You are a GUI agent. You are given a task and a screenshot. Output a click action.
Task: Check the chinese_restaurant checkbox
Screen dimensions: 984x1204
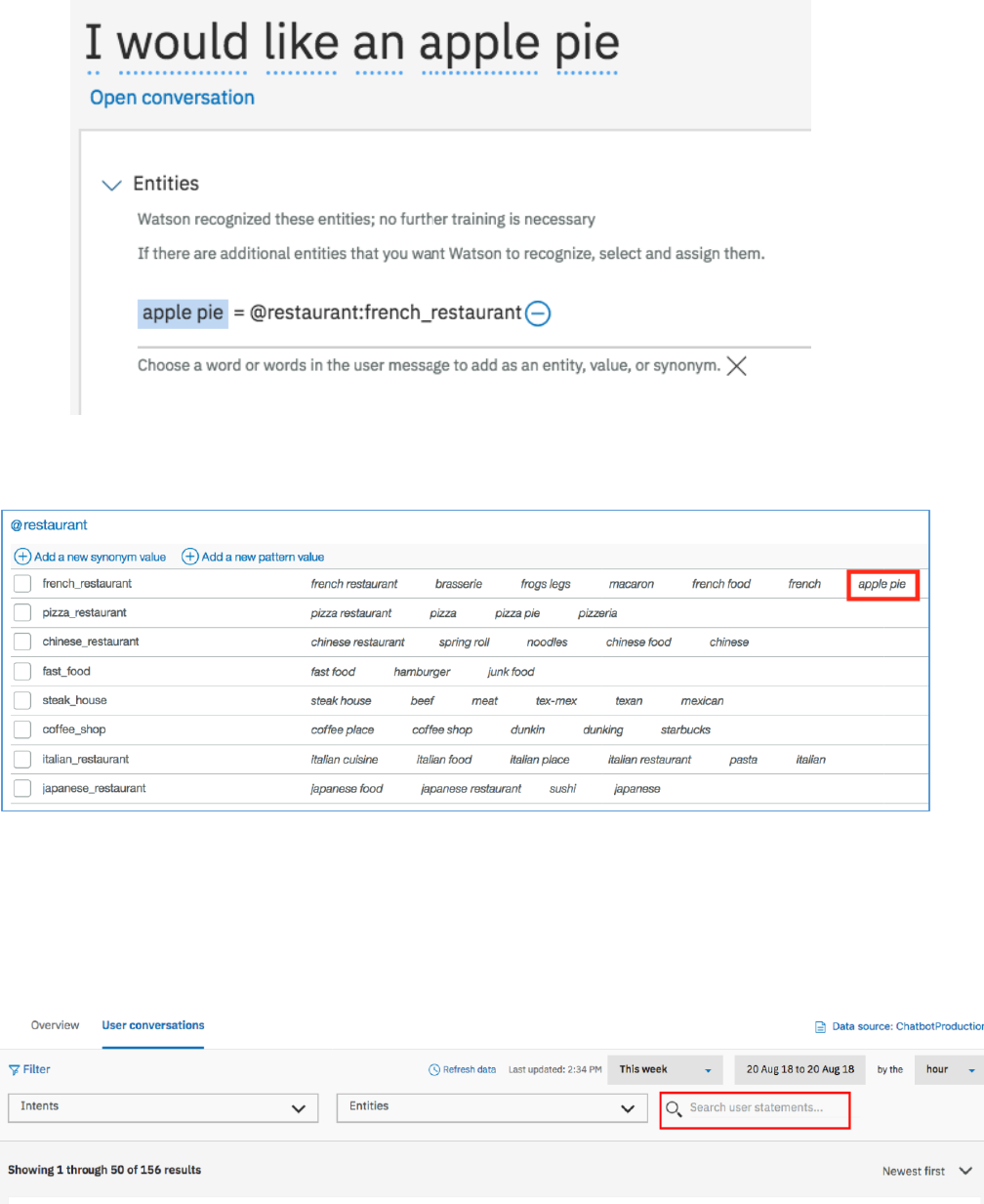click(22, 643)
